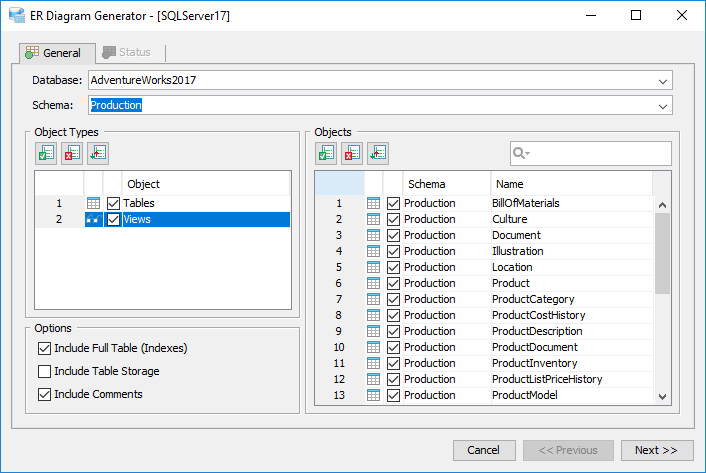The image size is (706, 473).
Task: Uncheck the ProductCategory table checkbox
Action: click(393, 299)
